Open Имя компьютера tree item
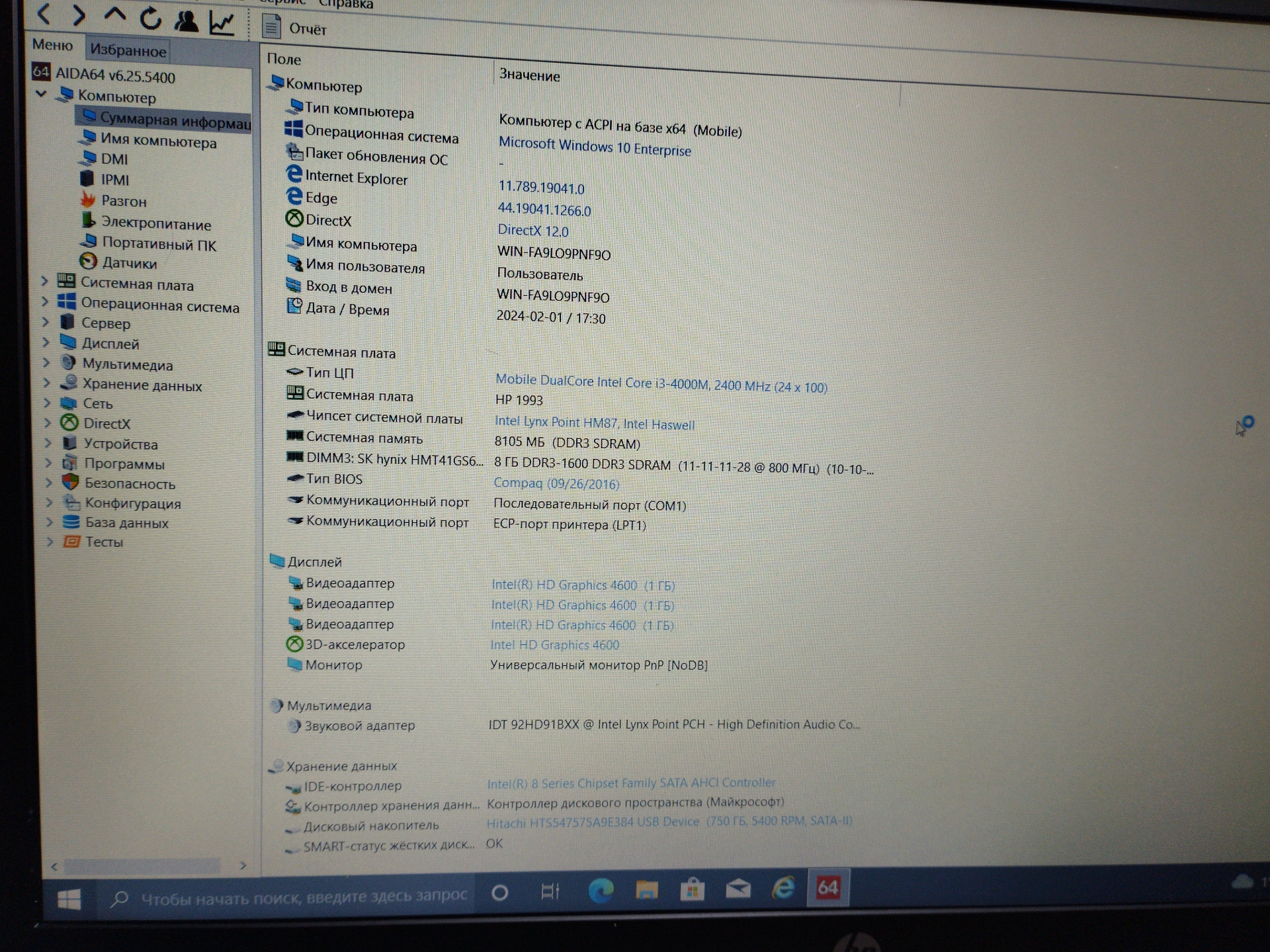This screenshot has width=1270, height=952. pos(148,140)
